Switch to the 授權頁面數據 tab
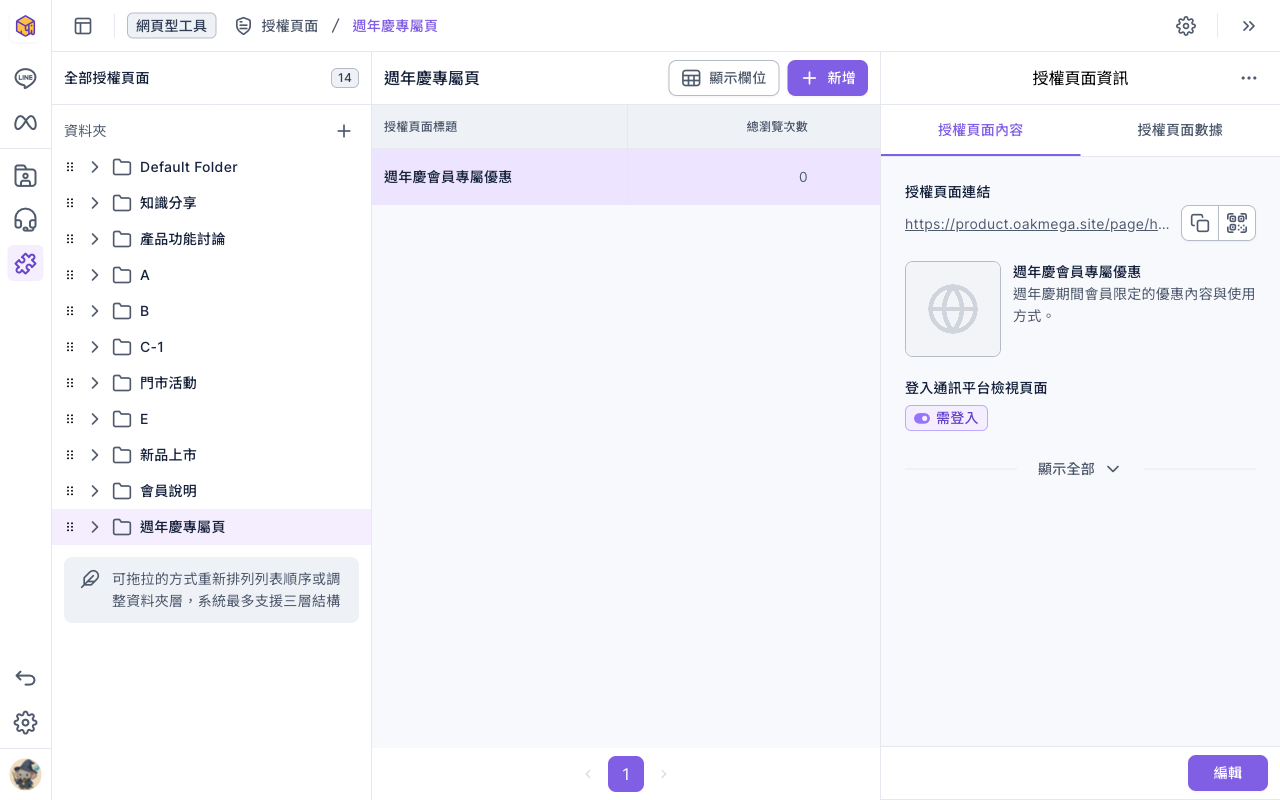 tap(1180, 130)
